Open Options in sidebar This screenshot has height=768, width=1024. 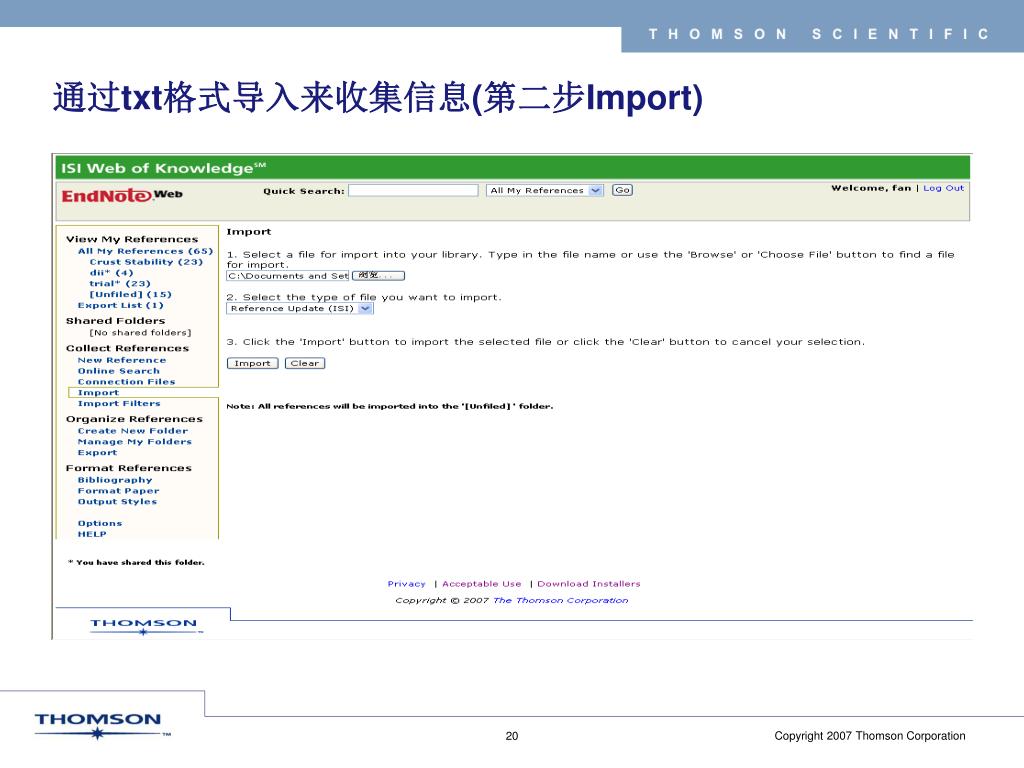pyautogui.click(x=100, y=523)
